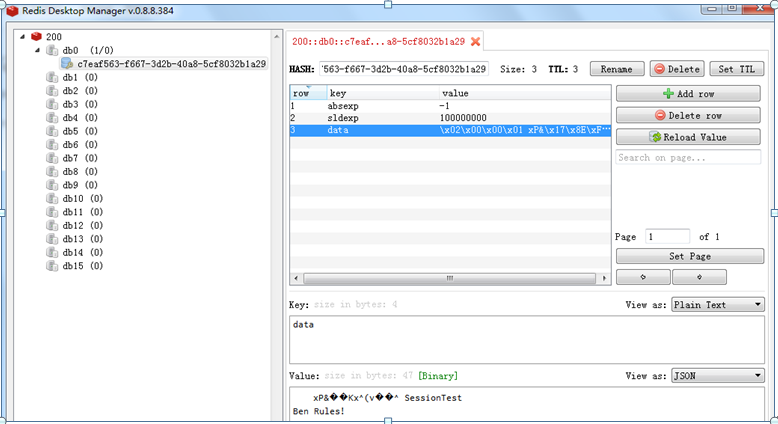Click the Value text area with SessionTest
Screen dimensions: 778x424
point(526,404)
